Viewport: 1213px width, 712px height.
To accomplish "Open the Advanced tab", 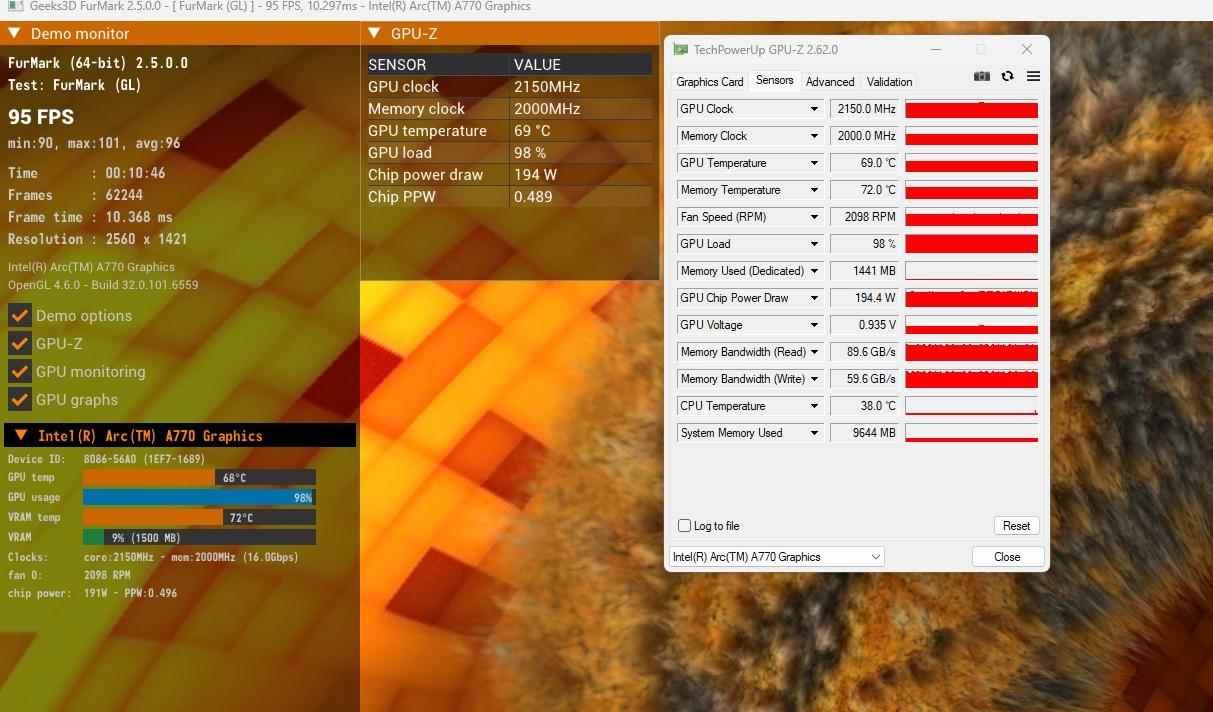I will [x=830, y=82].
